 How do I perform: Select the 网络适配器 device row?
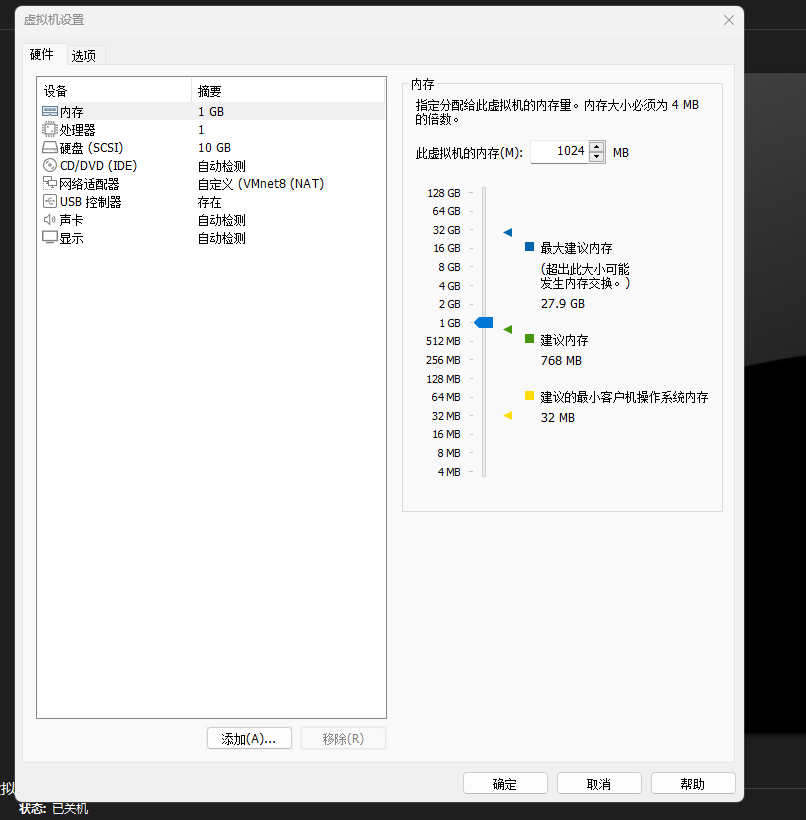(x=211, y=184)
